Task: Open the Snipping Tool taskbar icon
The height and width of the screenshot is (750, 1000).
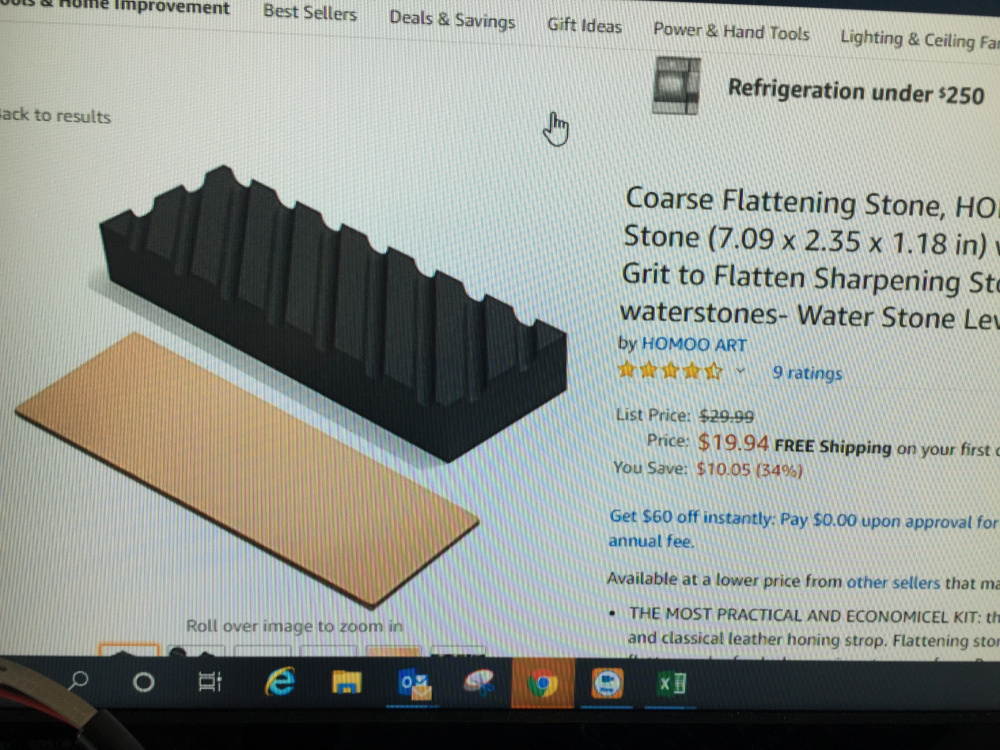Action: tap(479, 682)
